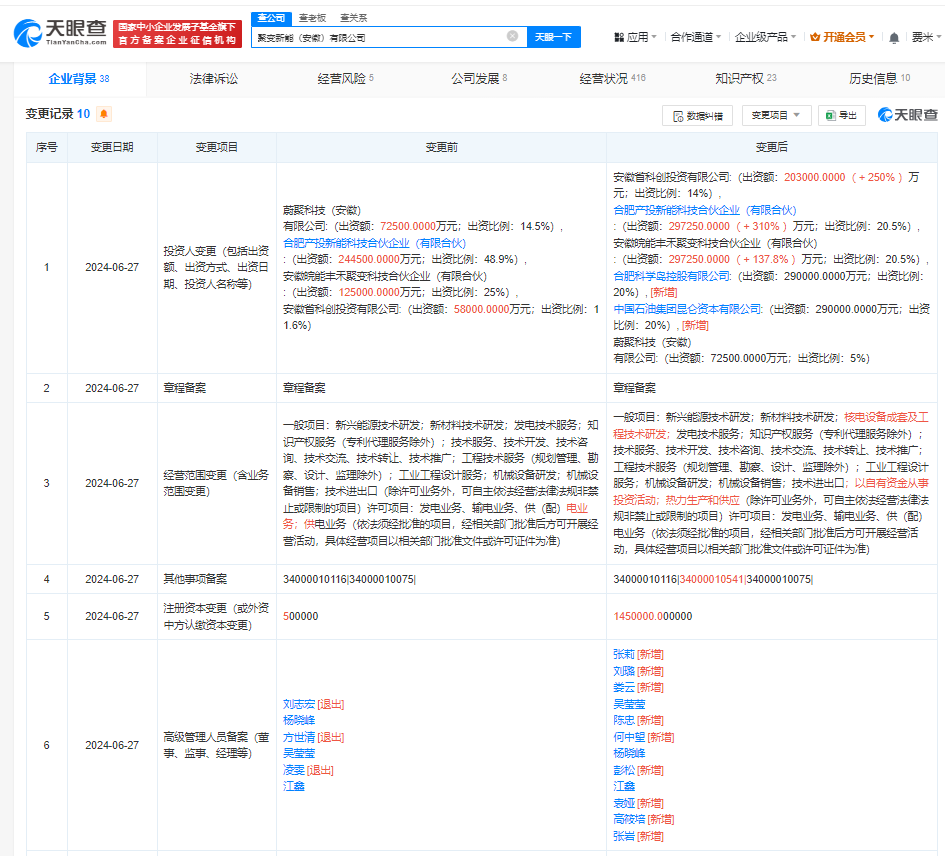The width and height of the screenshot is (945, 856).
Task: Click the Excel icon on the 导出 button
Action: (x=829, y=115)
